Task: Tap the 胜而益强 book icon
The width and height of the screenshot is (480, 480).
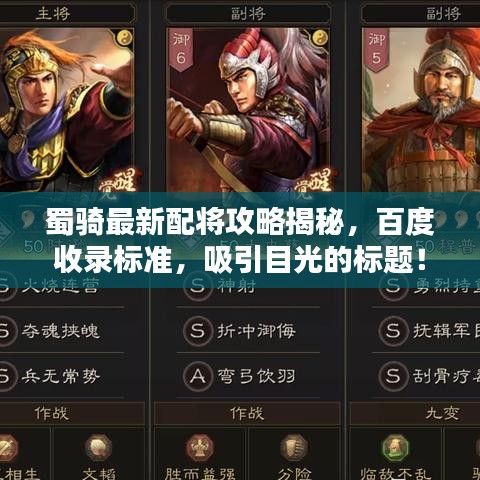Action: pos(200,448)
